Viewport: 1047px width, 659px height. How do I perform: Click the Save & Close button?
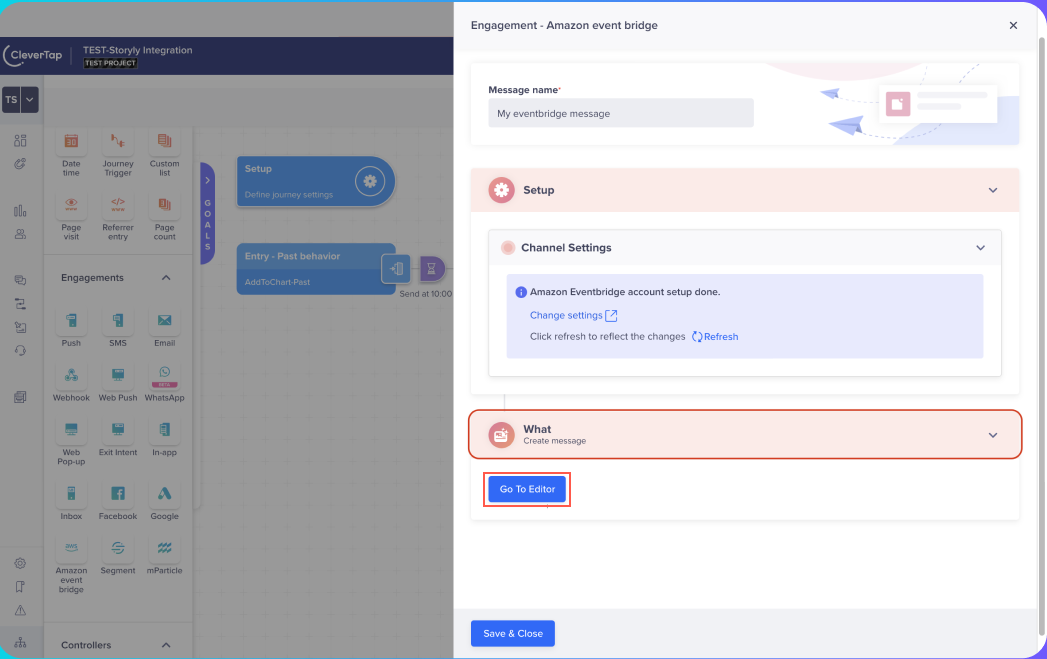[x=513, y=634]
